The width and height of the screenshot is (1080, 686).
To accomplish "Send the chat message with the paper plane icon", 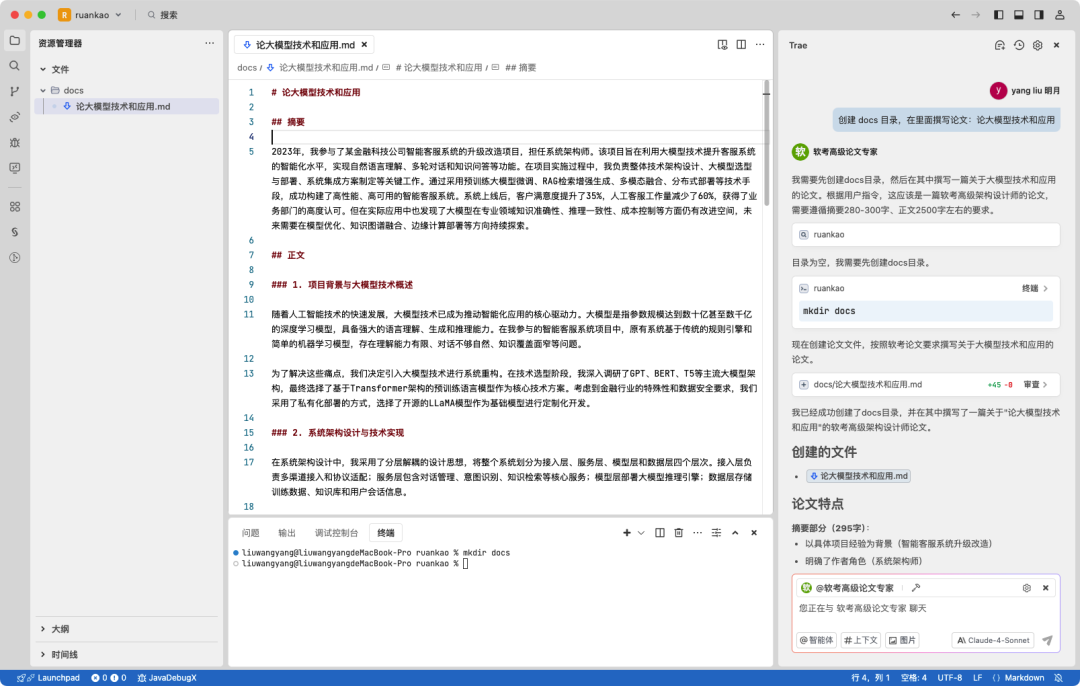I will [1048, 640].
